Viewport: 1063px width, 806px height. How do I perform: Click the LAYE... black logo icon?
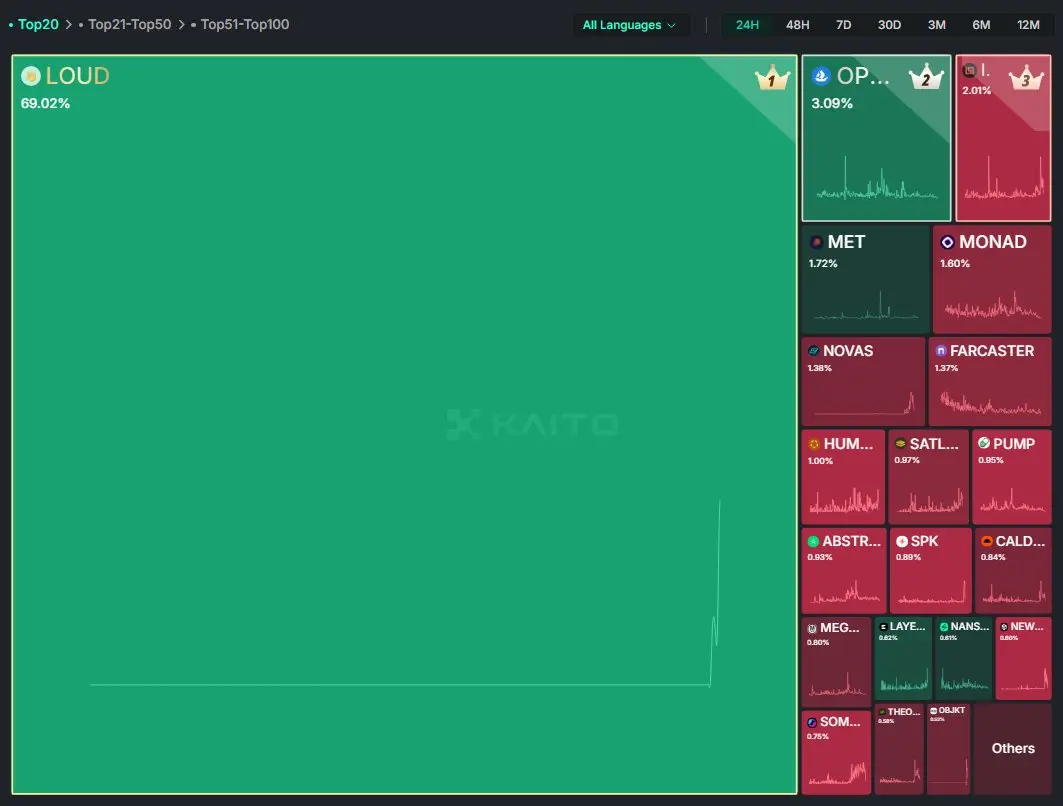883,627
